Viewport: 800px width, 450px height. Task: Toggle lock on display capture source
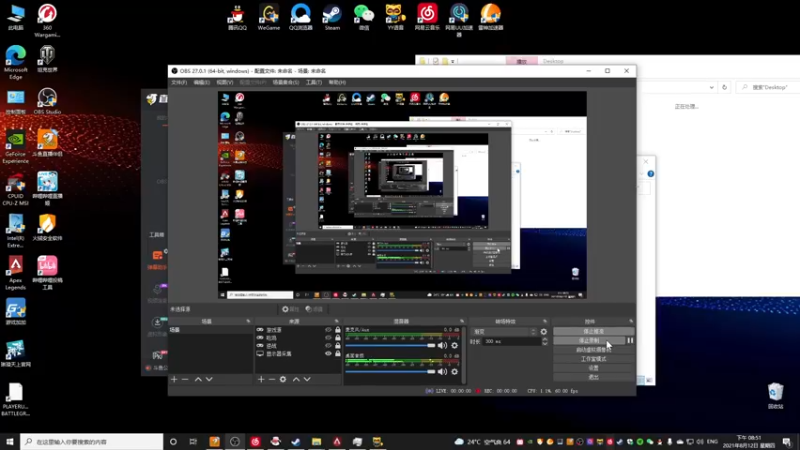click(337, 353)
